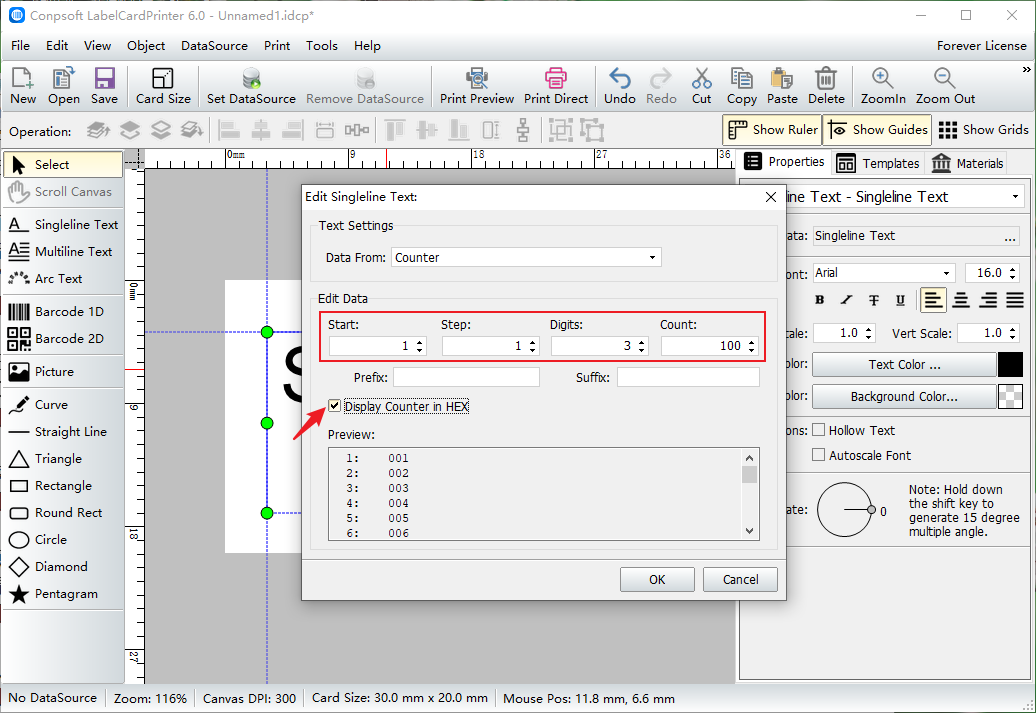
Task: Zoom in on the canvas
Action: [x=883, y=86]
